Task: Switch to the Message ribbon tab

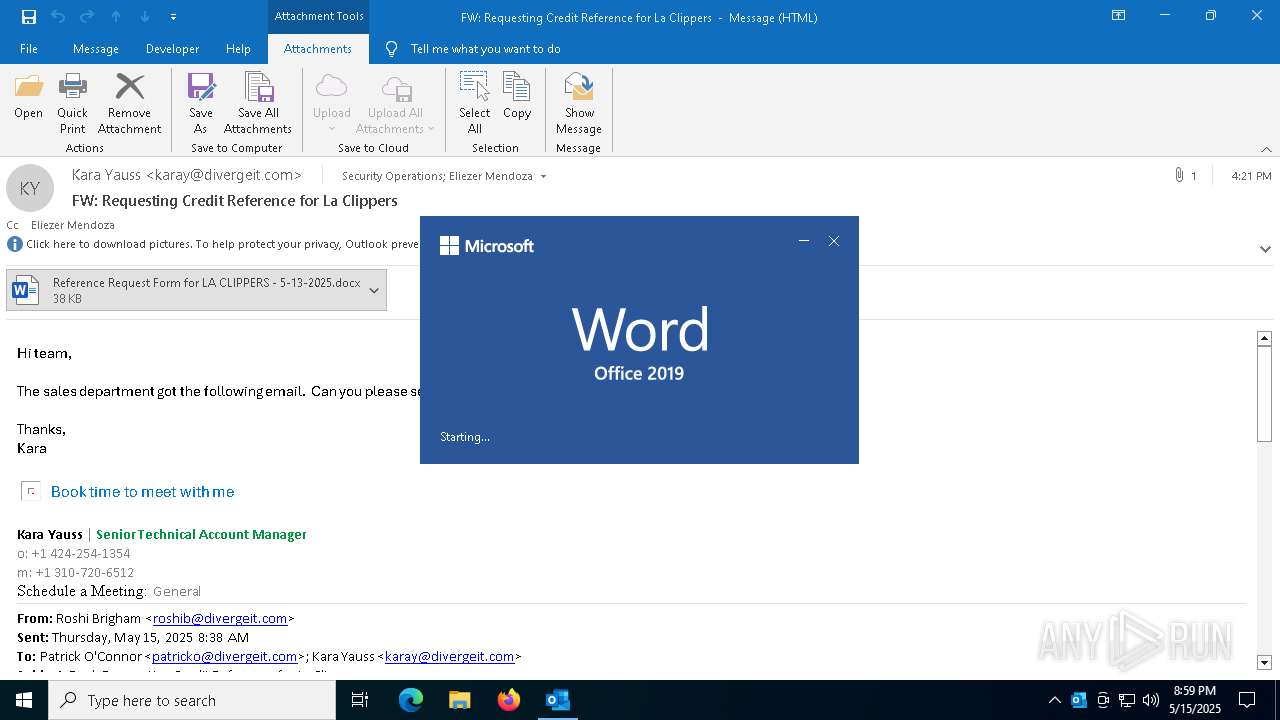Action: (x=95, y=49)
